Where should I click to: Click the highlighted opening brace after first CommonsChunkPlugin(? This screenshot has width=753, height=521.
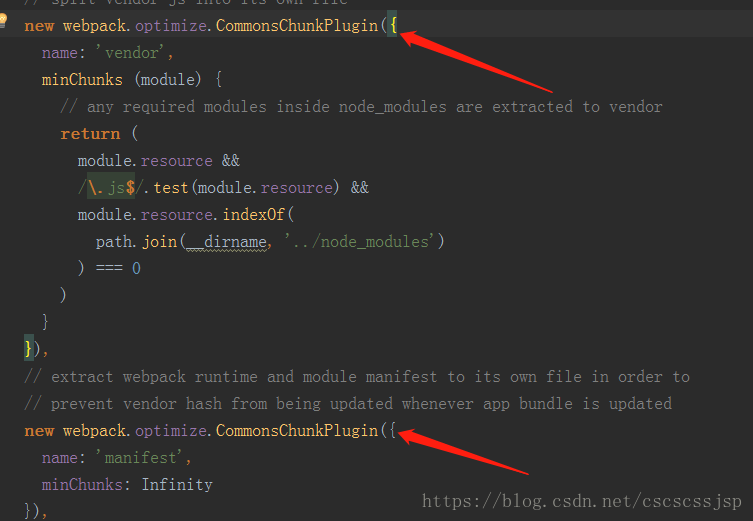(x=393, y=25)
